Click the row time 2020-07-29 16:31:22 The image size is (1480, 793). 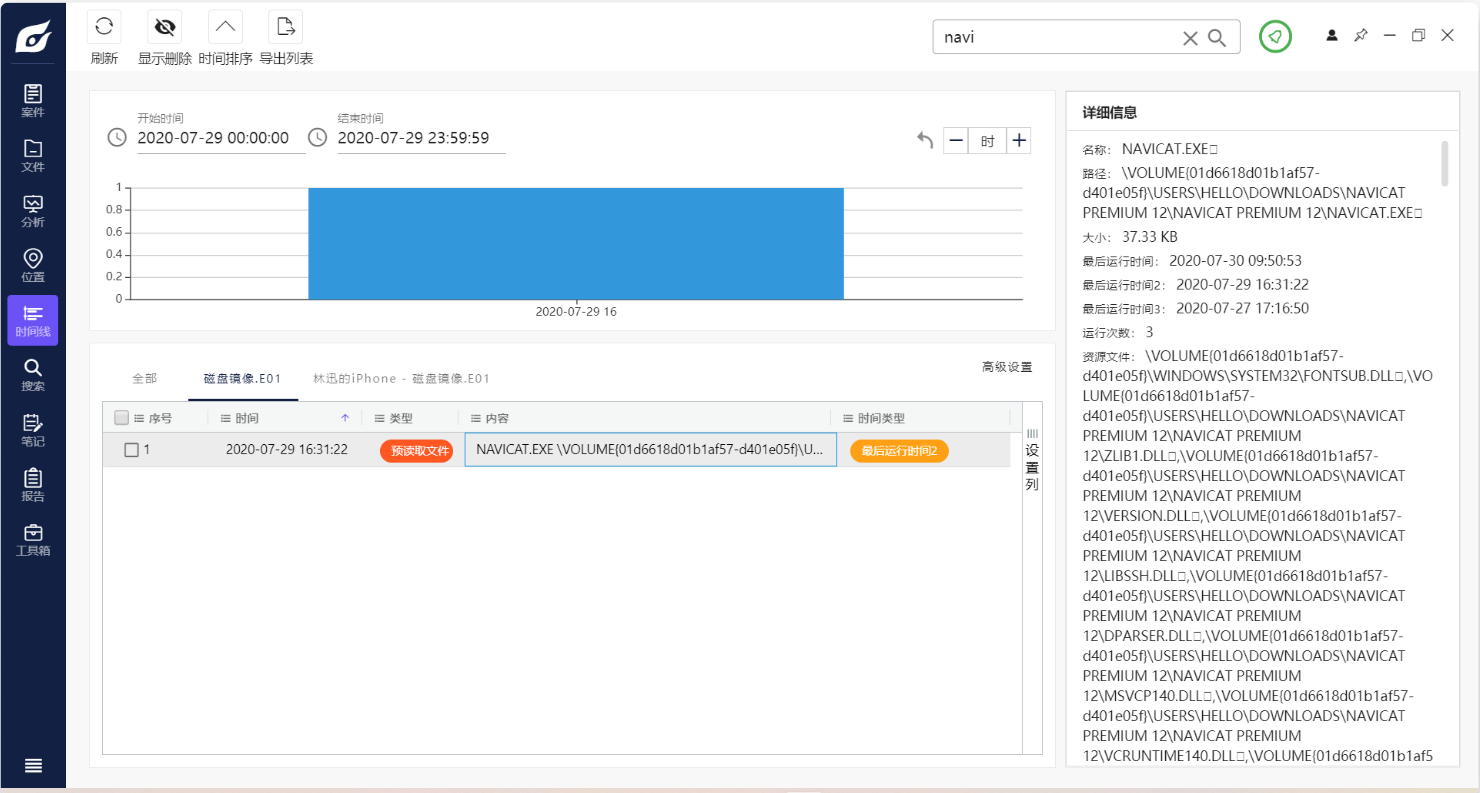(287, 450)
